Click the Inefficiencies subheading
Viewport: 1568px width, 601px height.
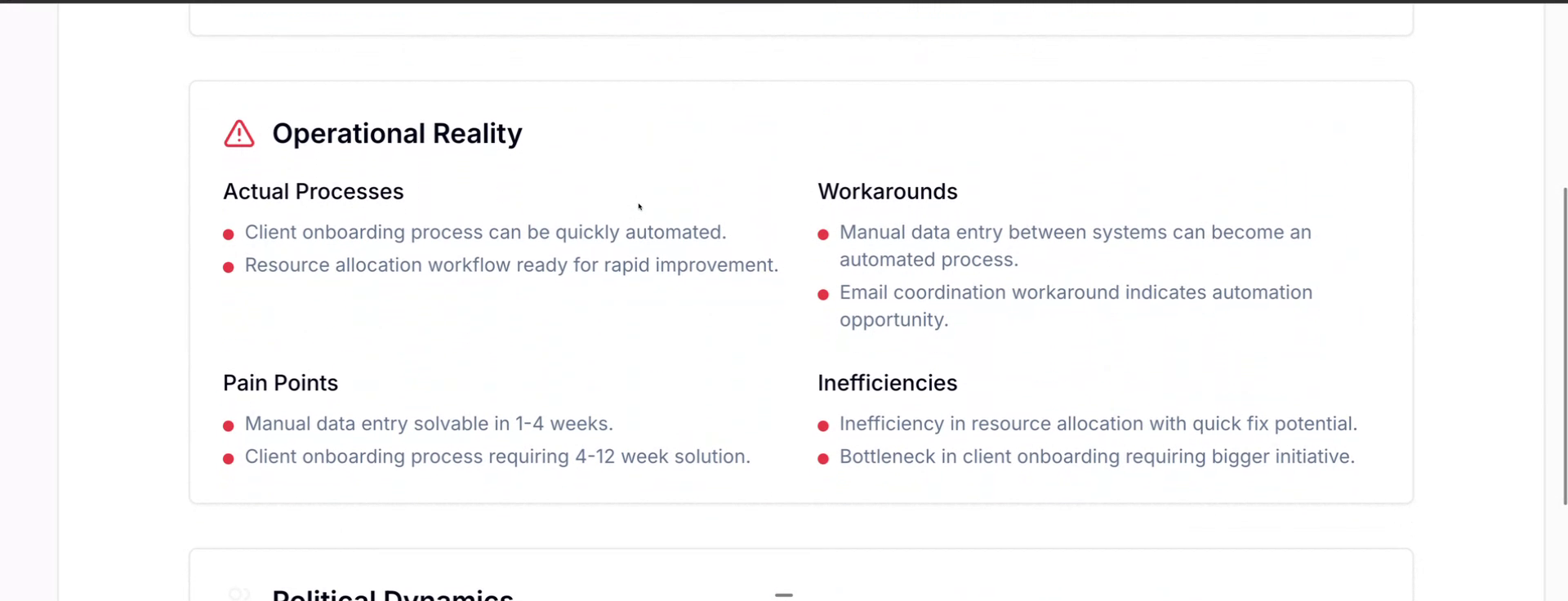[888, 383]
